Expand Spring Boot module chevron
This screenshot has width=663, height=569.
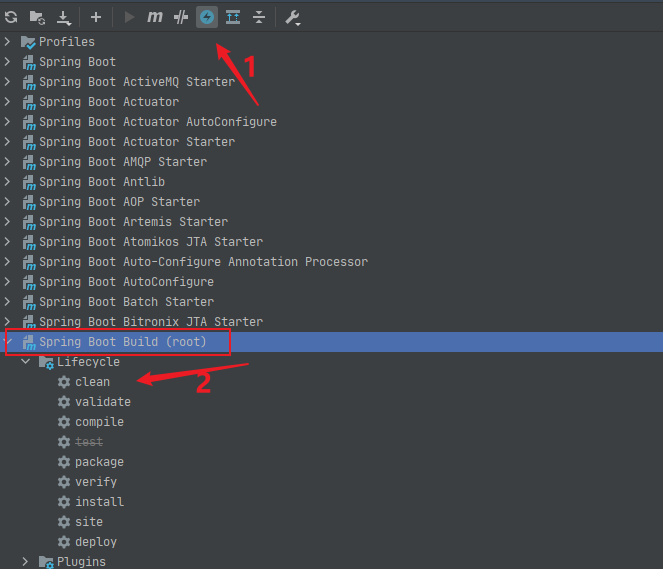(x=7, y=62)
